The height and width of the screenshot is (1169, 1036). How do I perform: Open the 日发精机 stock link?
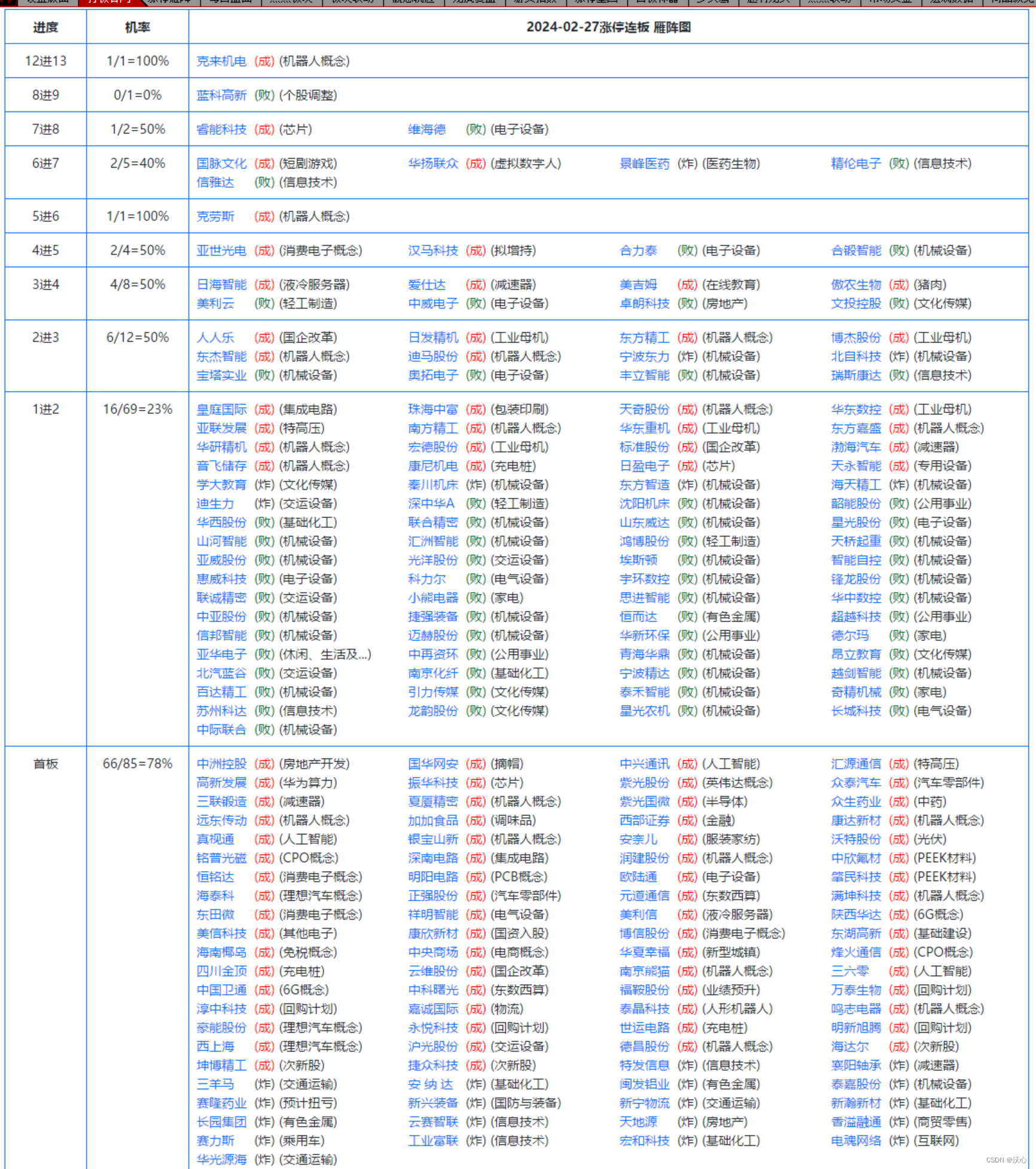pyautogui.click(x=433, y=337)
